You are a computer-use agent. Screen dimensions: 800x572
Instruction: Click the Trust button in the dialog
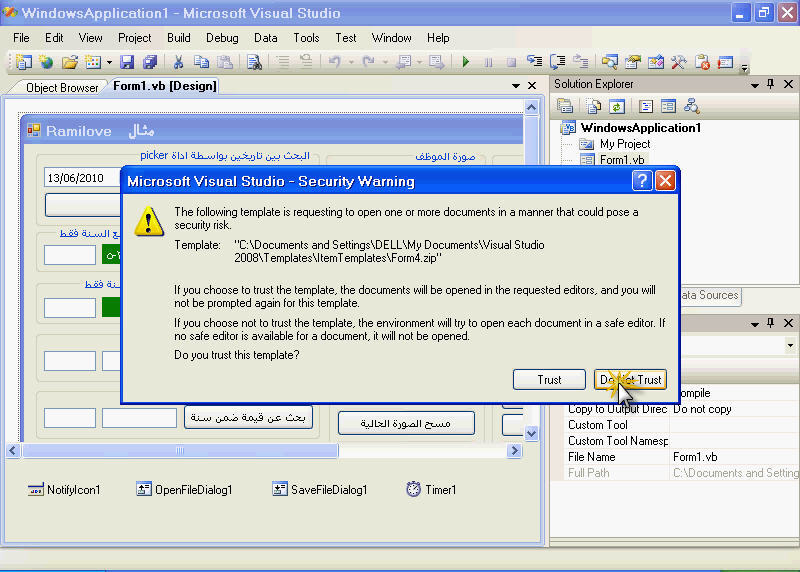point(549,380)
